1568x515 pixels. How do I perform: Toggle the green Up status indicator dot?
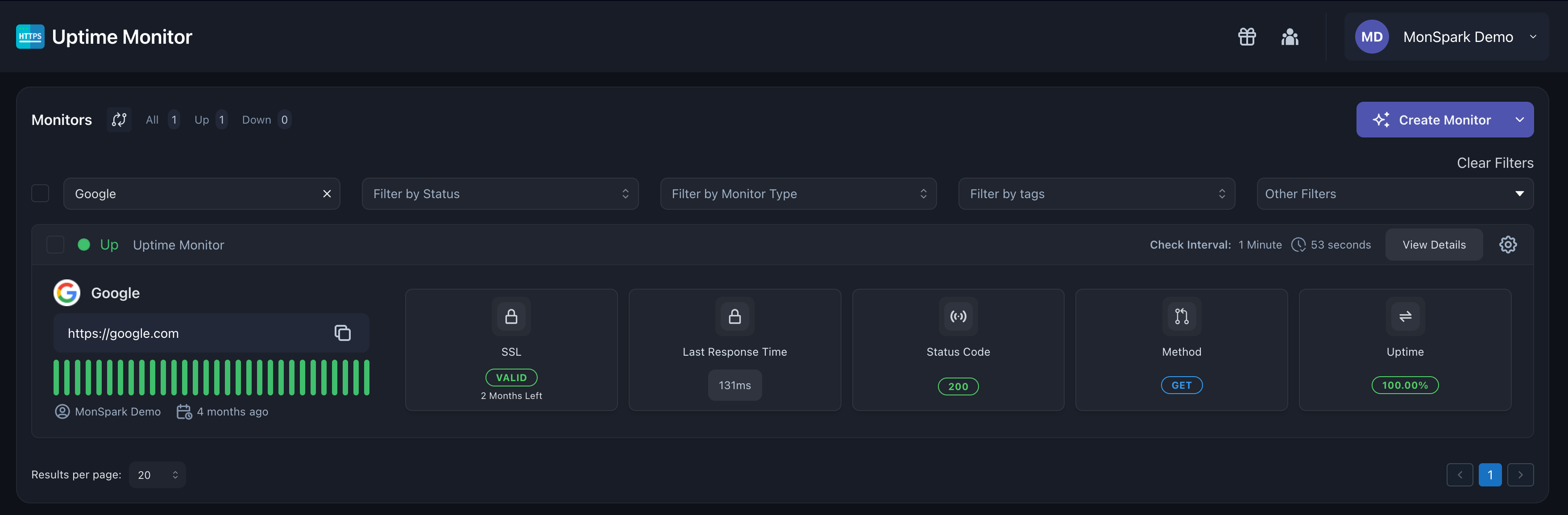83,244
